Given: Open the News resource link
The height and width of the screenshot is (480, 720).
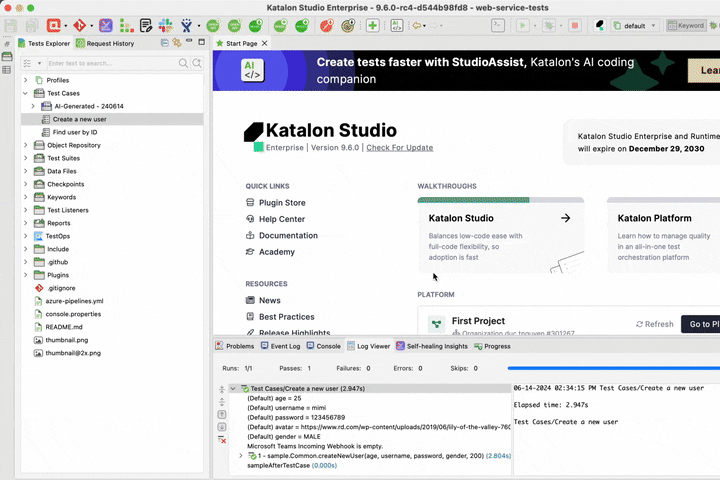Looking at the screenshot, I should pos(263,300).
